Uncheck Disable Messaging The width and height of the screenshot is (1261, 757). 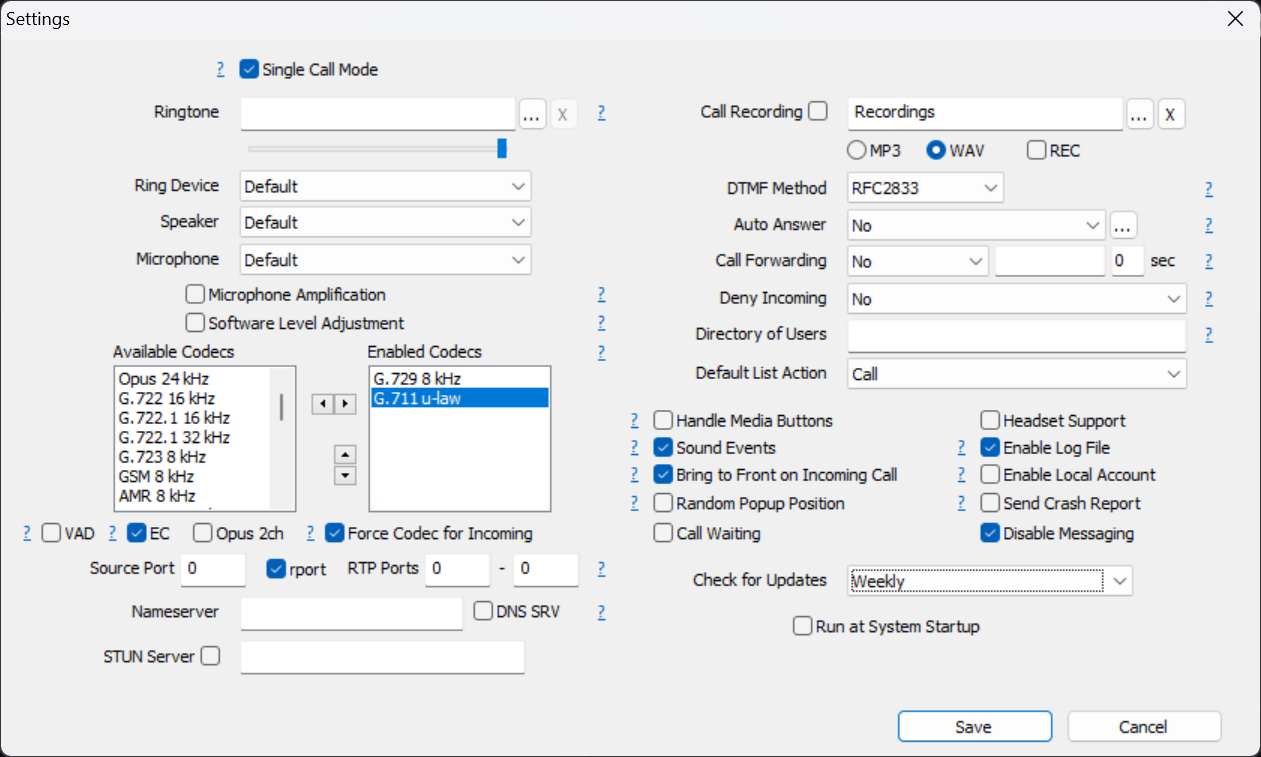coord(990,533)
